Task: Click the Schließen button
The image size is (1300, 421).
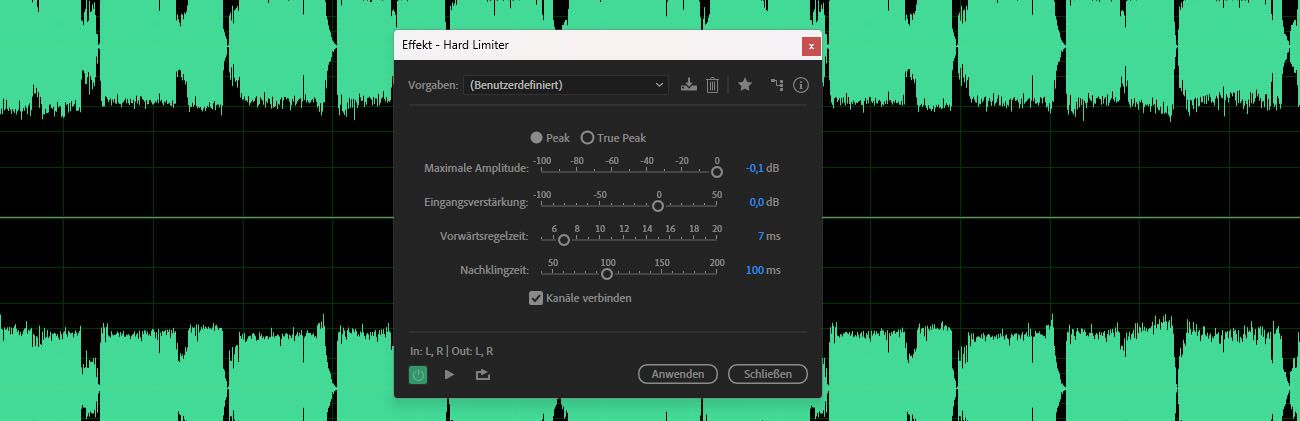Action: point(768,374)
